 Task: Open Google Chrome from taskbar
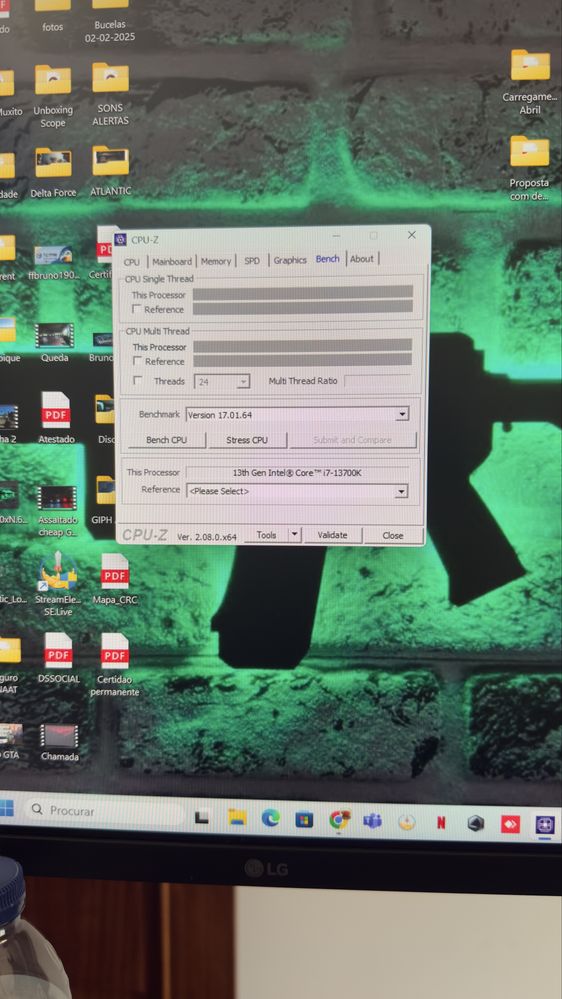pyautogui.click(x=340, y=819)
